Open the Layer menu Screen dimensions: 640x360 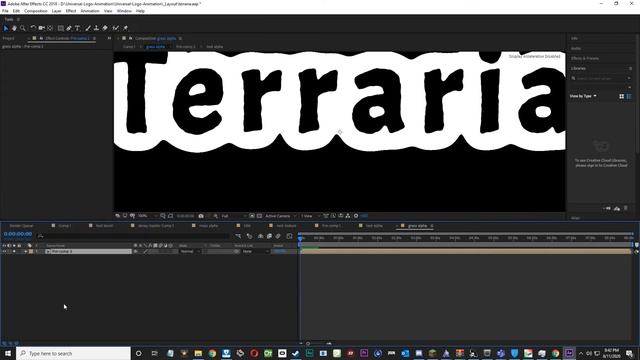point(56,11)
